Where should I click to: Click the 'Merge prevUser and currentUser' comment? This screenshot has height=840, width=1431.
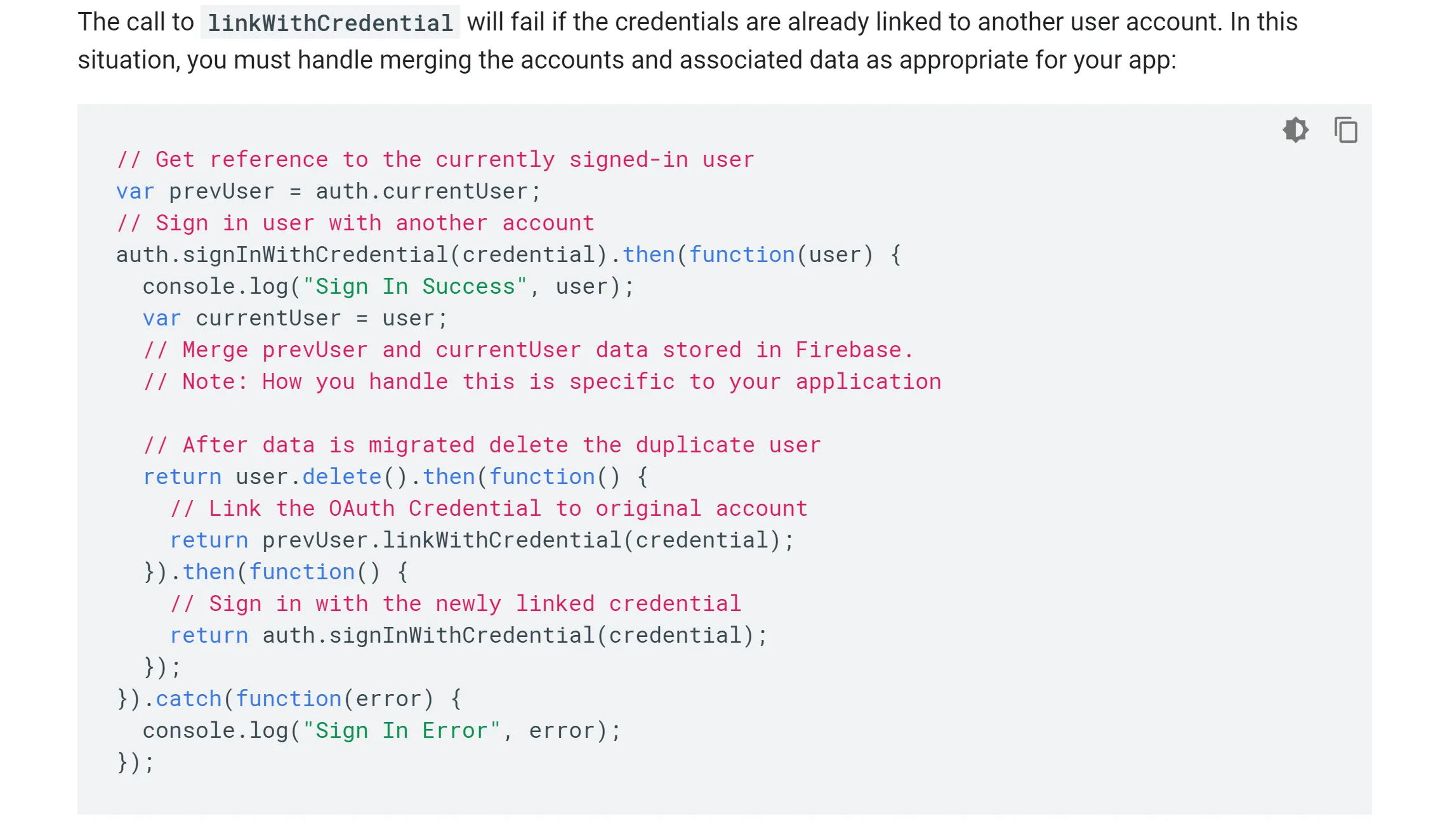pyautogui.click(x=528, y=350)
